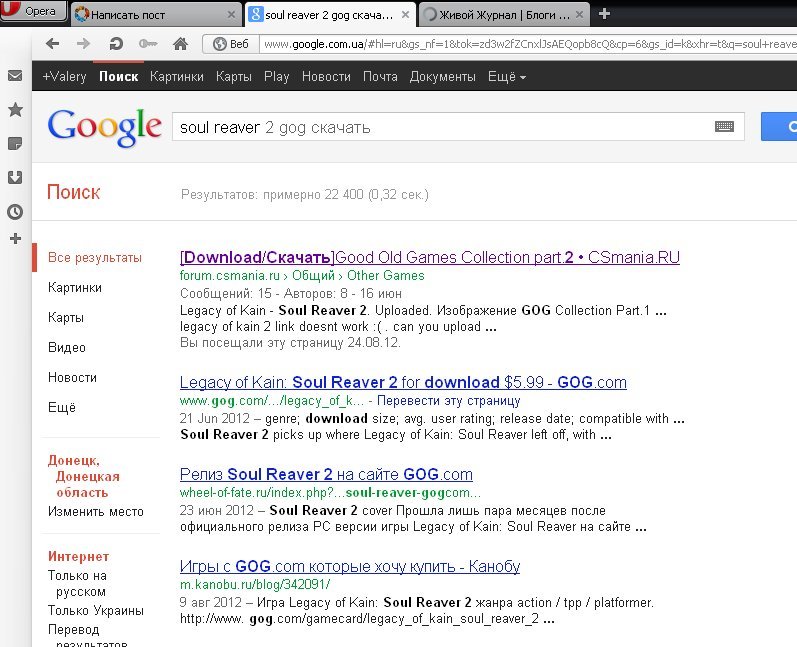Select Только Украины filter
The height and width of the screenshot is (647, 797).
pyautogui.click(x=96, y=610)
